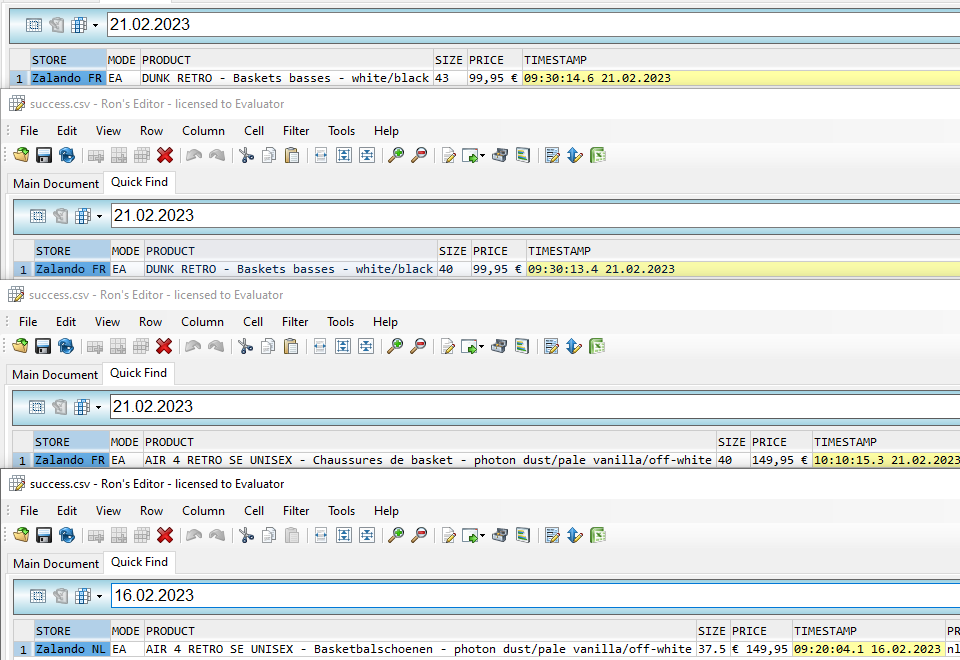Paste clipboard icon in DUNK size 40 window
960x660 pixels.
[x=292, y=156]
